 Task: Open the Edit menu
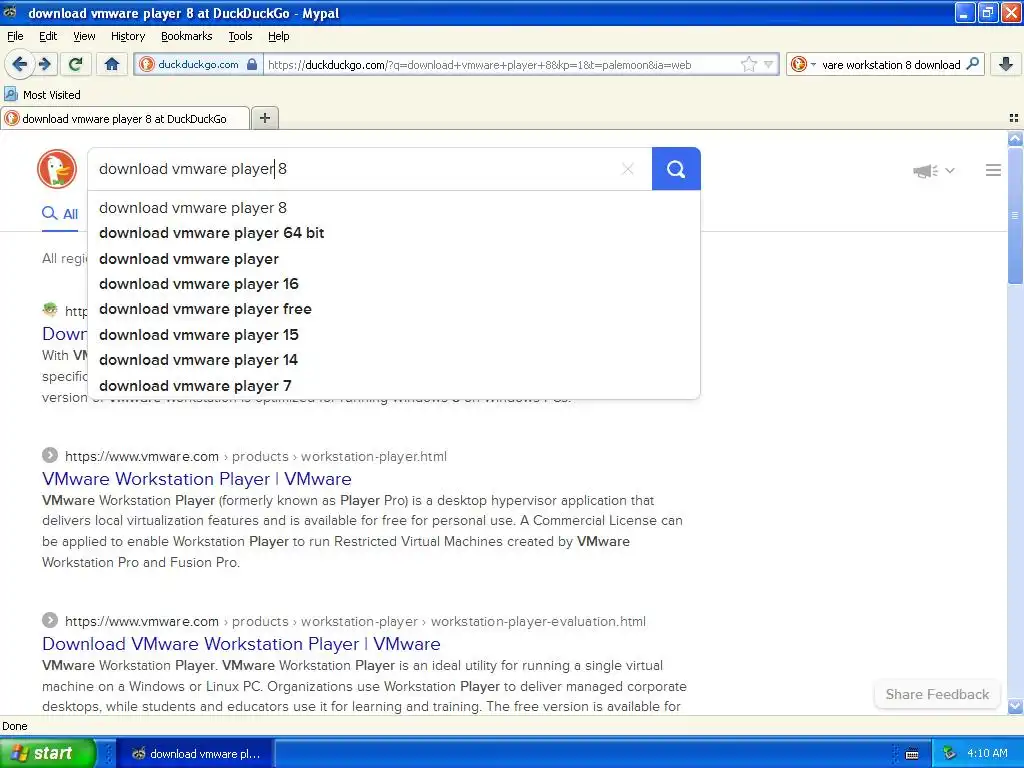click(x=48, y=36)
